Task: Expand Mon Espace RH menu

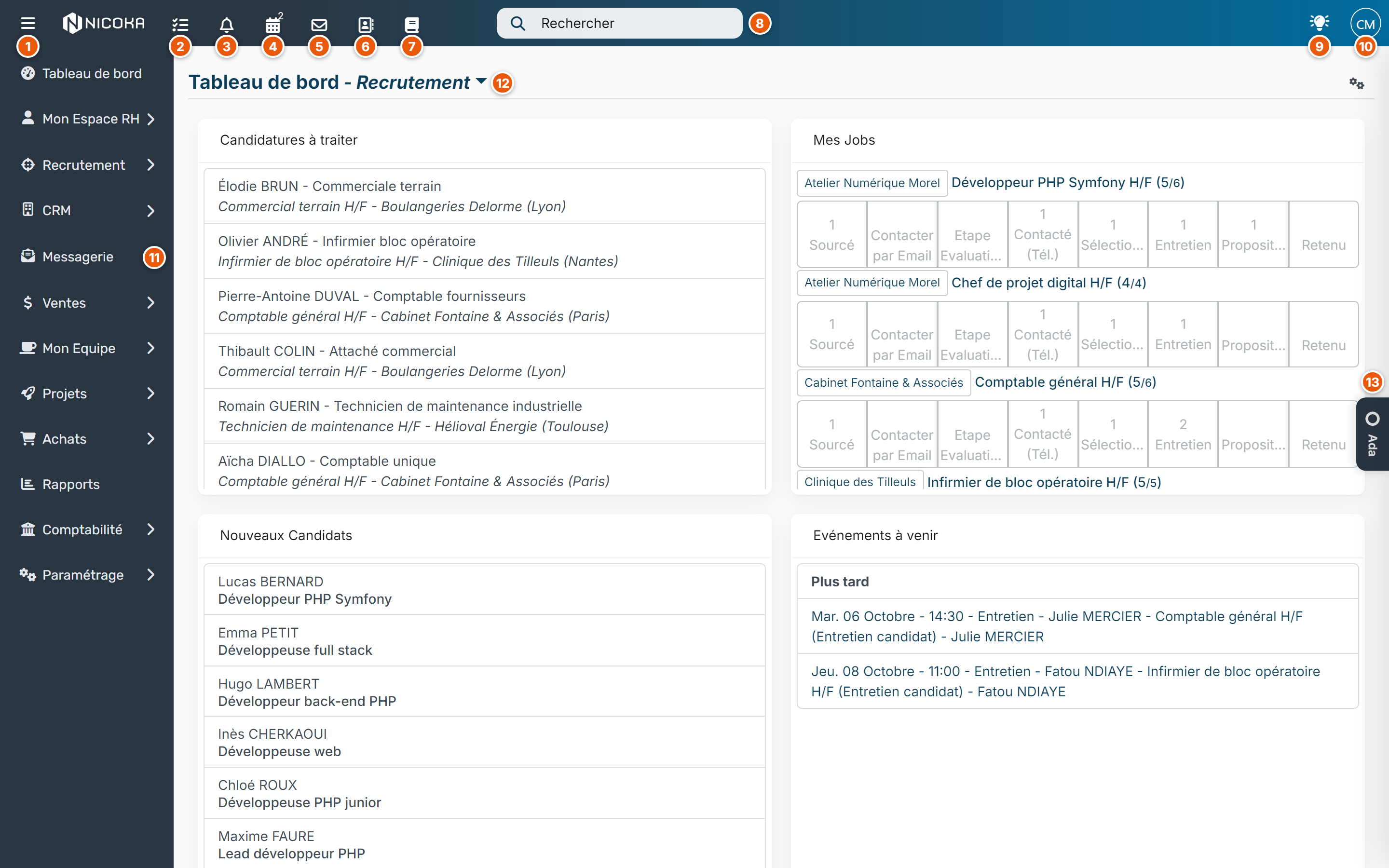Action: pos(87,119)
